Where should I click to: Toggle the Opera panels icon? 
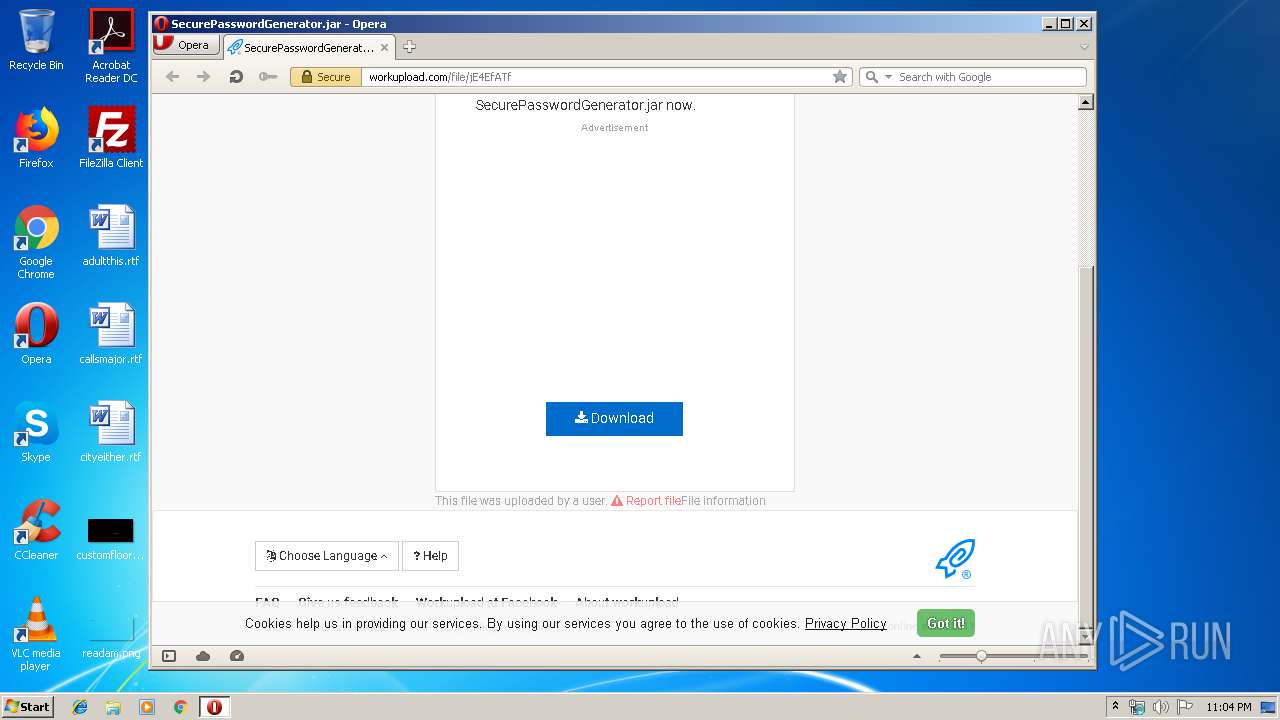point(169,656)
